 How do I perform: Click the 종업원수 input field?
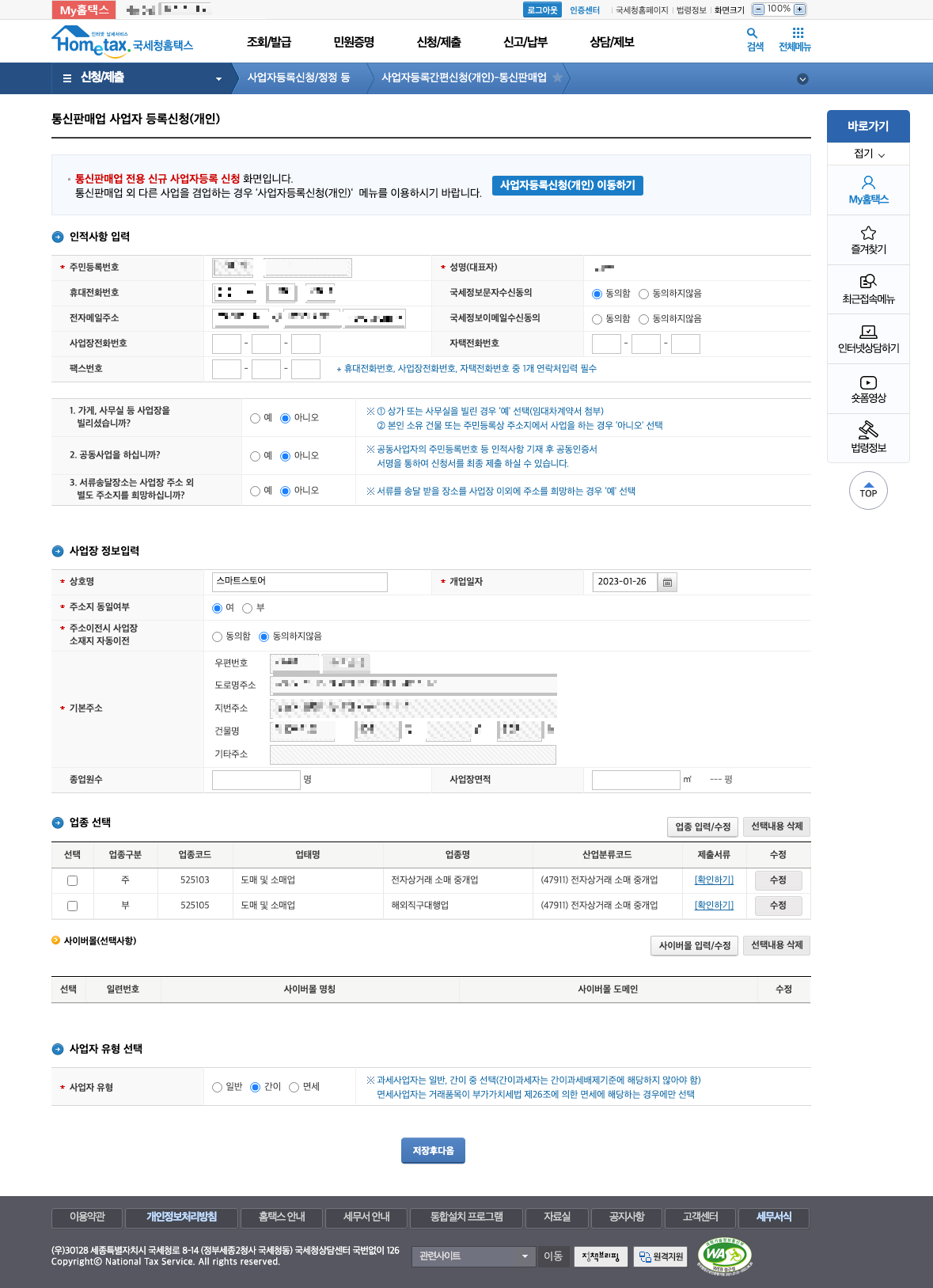coord(256,780)
